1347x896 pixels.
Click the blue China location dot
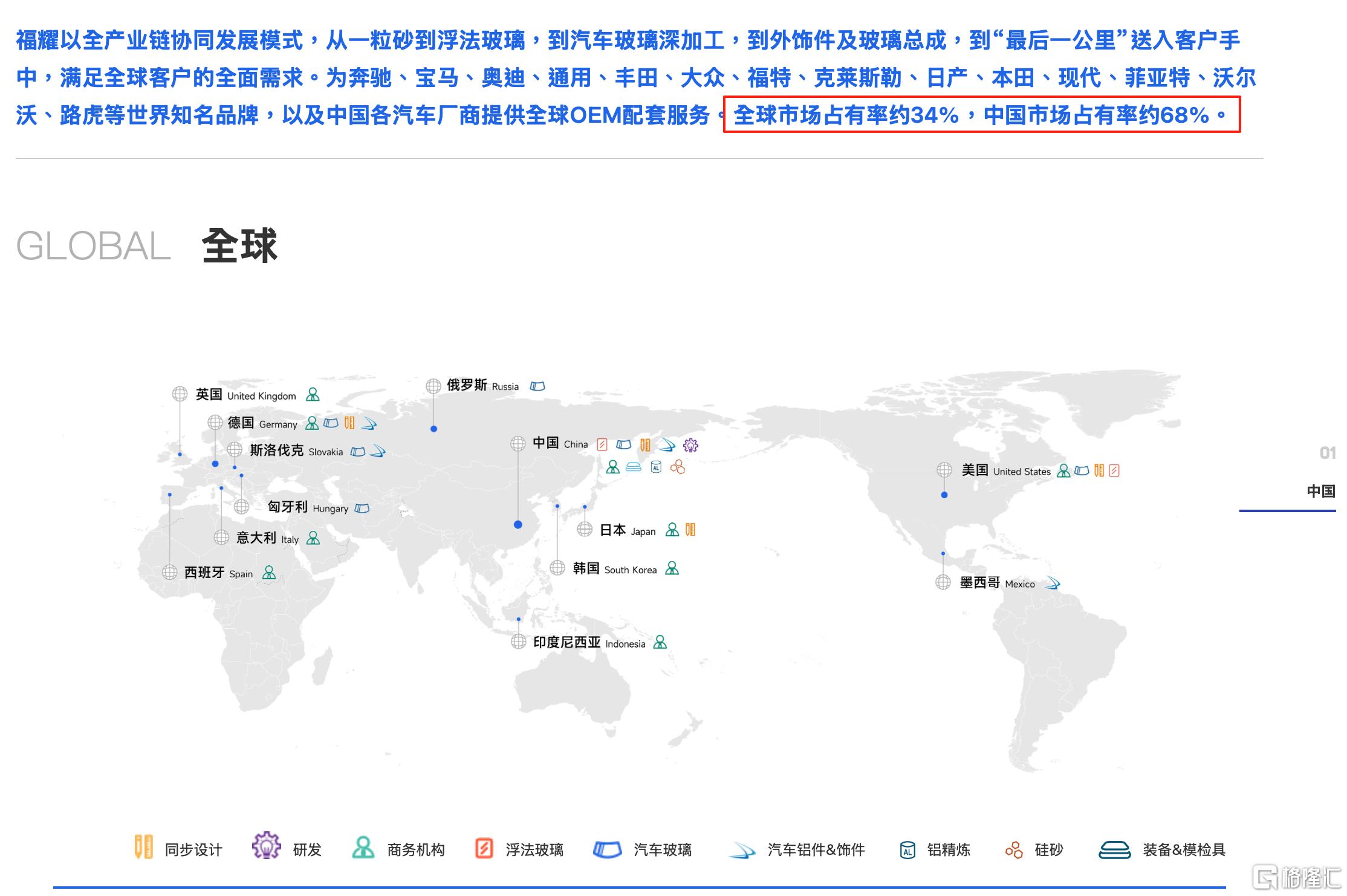[518, 525]
